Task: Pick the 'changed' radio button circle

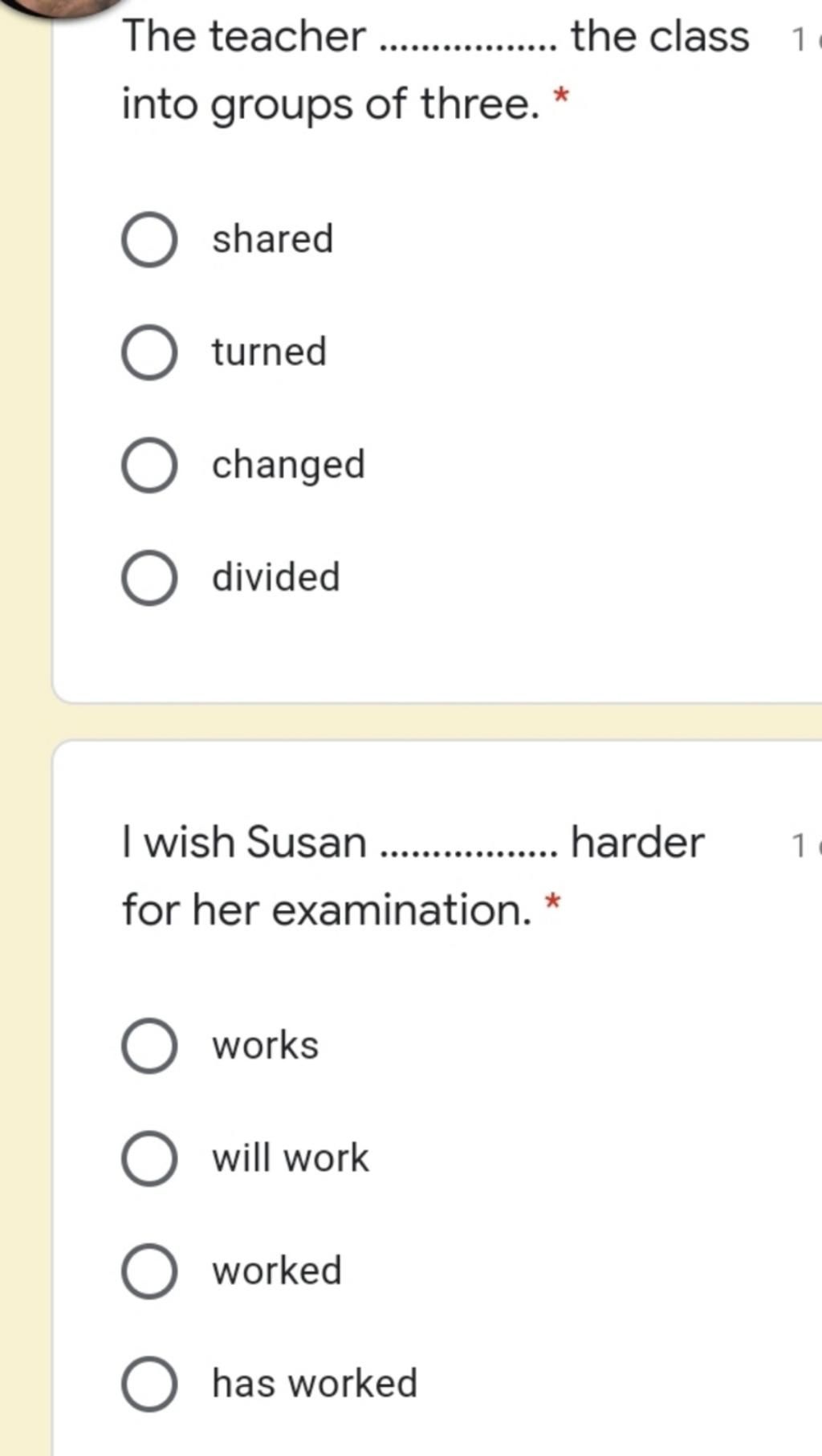Action: [x=149, y=465]
